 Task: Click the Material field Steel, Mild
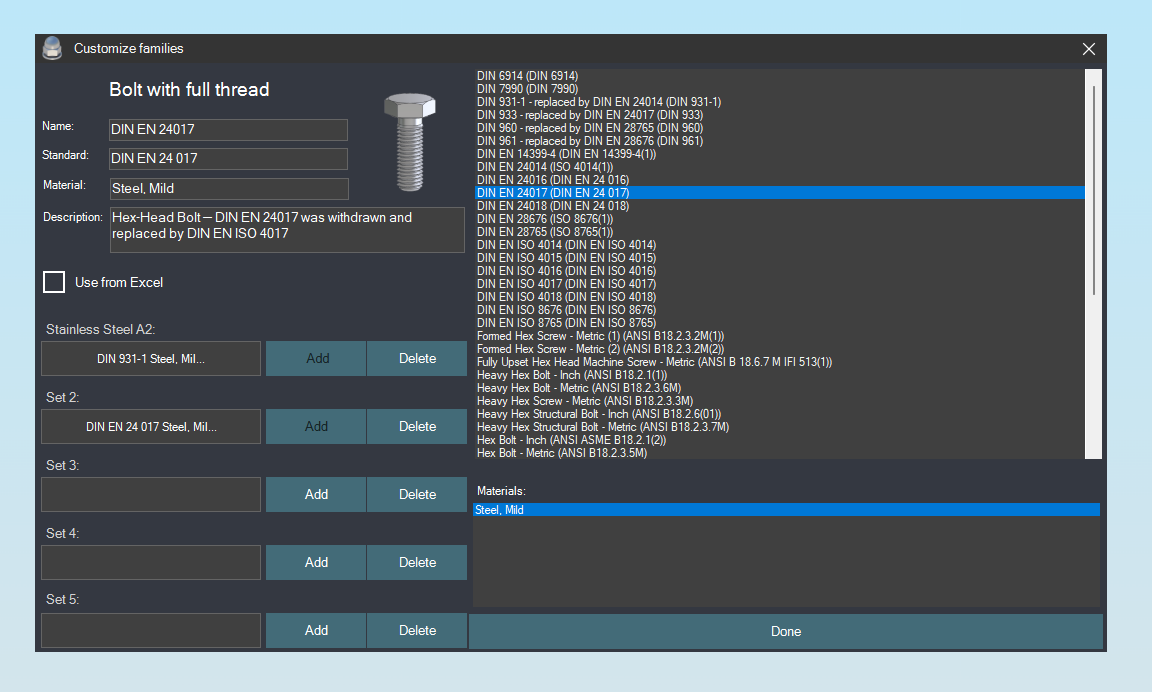pos(228,188)
